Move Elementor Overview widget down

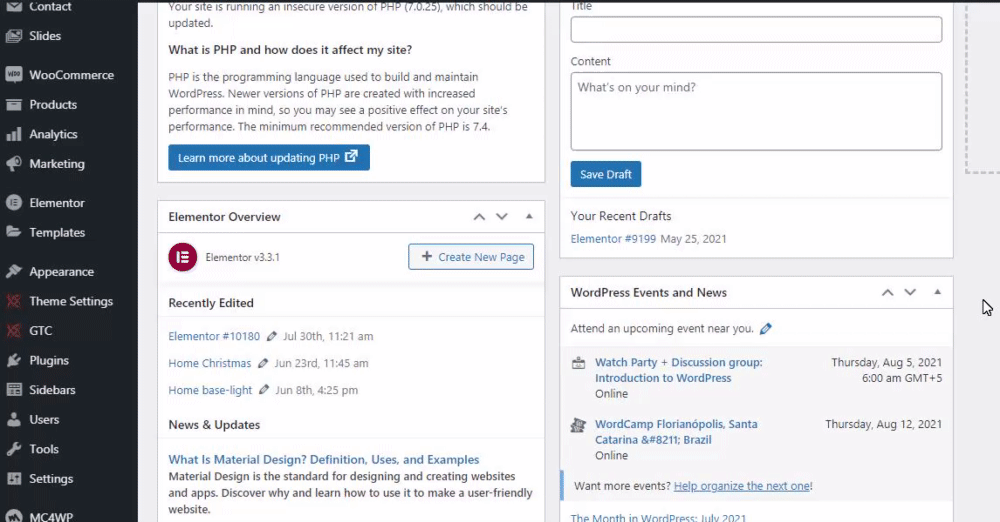[502, 217]
